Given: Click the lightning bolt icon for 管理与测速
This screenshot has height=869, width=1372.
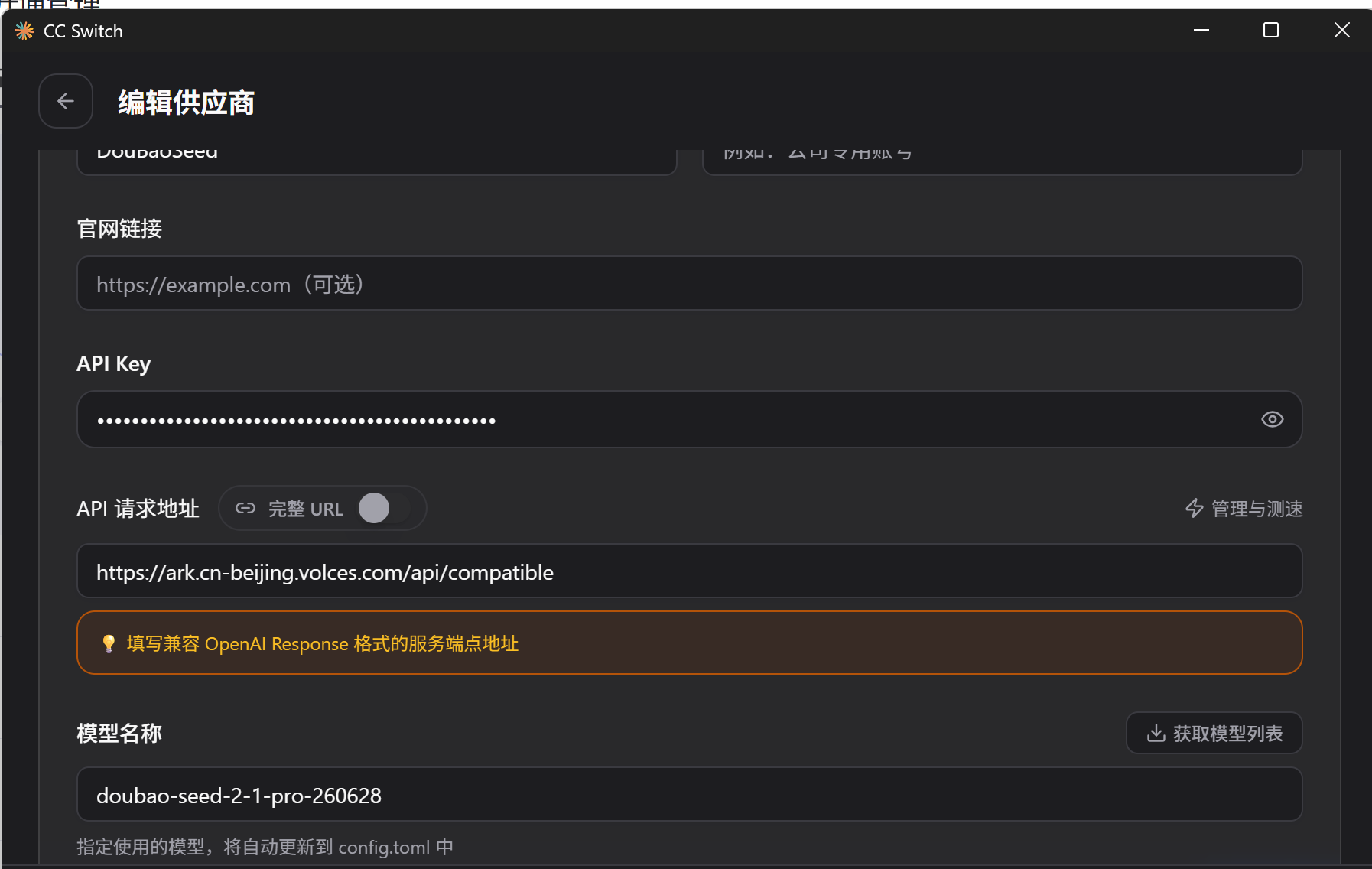Looking at the screenshot, I should click(x=1194, y=509).
